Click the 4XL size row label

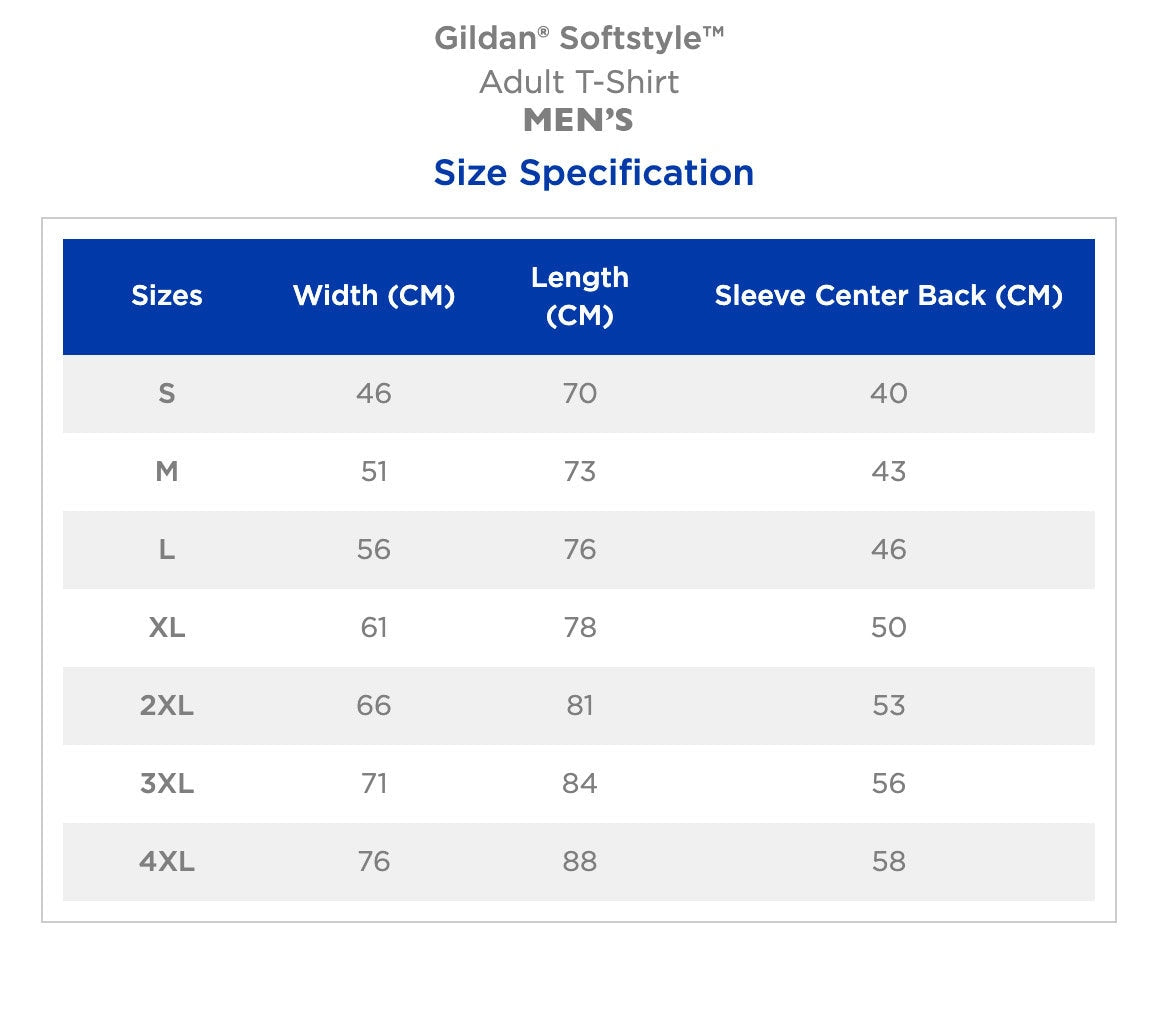pyautogui.click(x=167, y=862)
